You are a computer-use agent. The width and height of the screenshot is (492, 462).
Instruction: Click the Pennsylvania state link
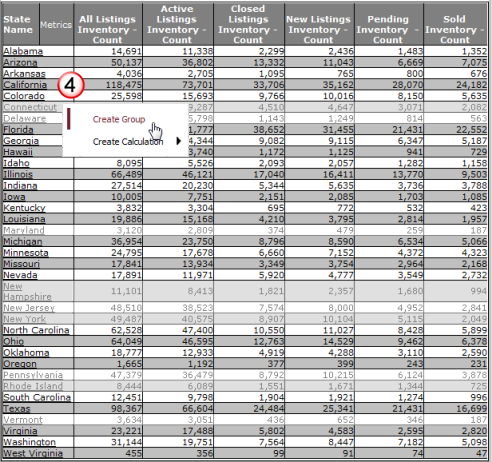(33, 375)
